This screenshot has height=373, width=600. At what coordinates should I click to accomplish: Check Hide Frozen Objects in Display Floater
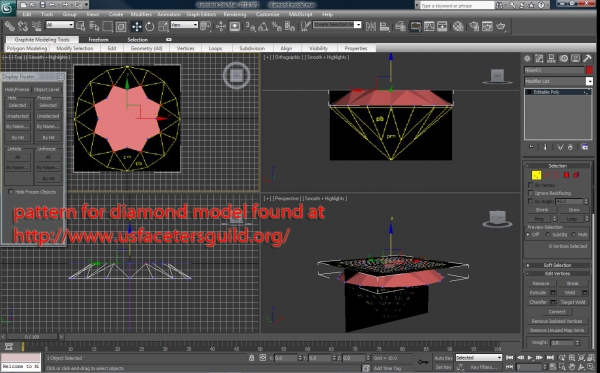point(11,192)
